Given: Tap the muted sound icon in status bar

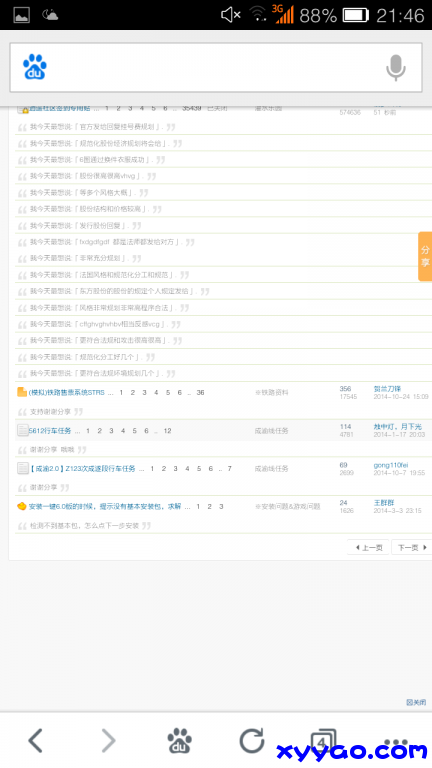Looking at the screenshot, I should coord(230,15).
